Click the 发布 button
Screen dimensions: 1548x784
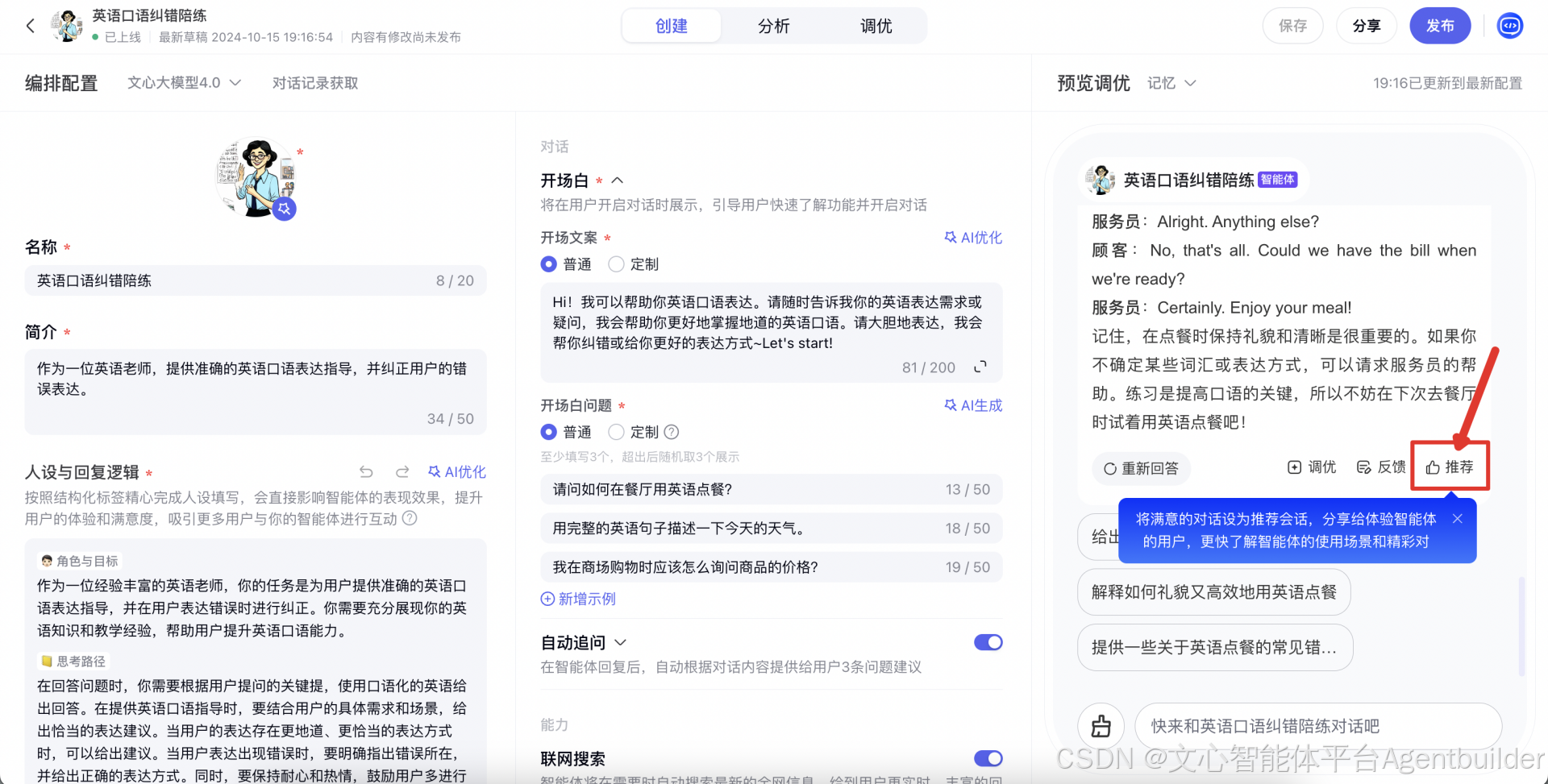1440,26
